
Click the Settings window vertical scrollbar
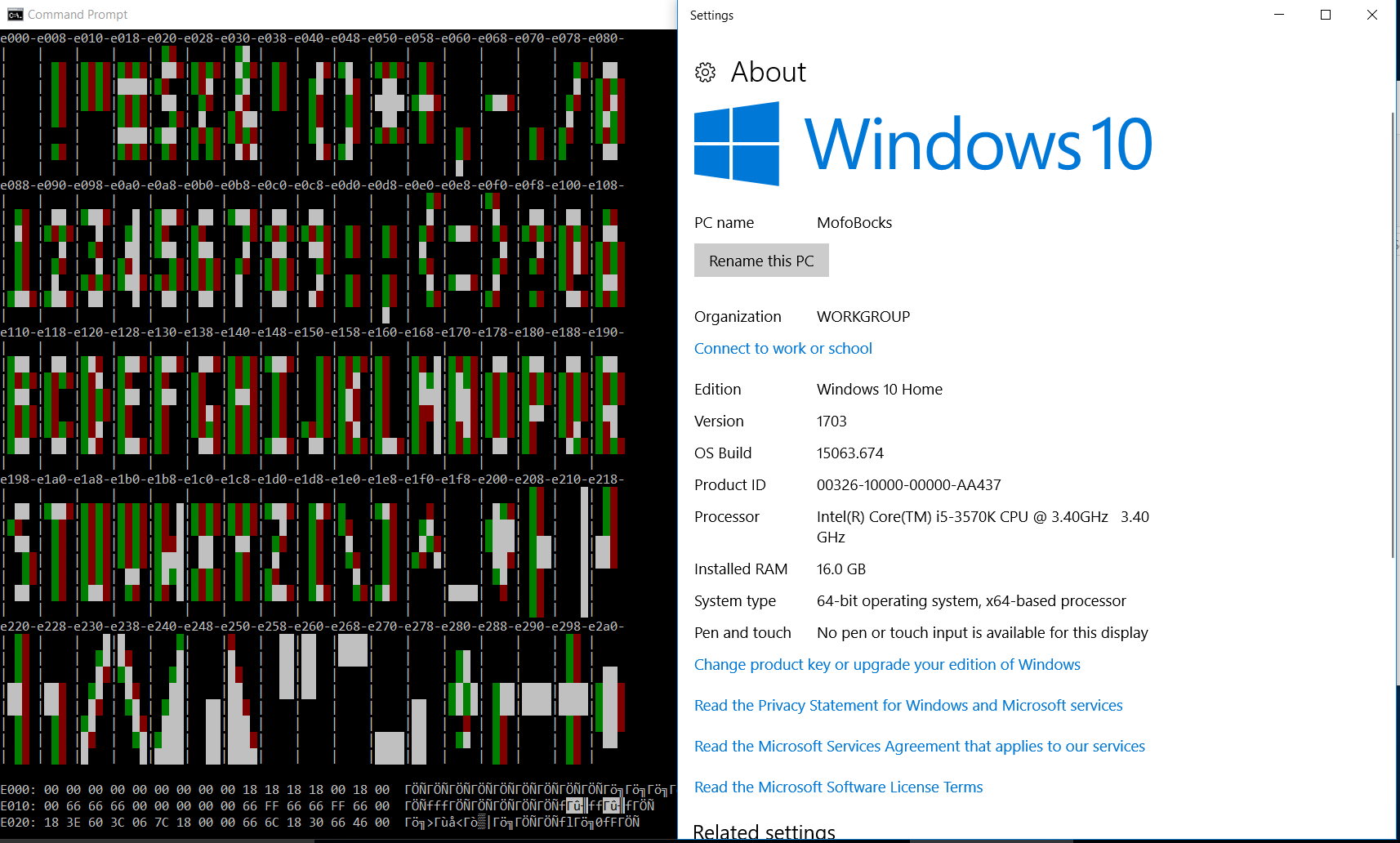point(1393,335)
